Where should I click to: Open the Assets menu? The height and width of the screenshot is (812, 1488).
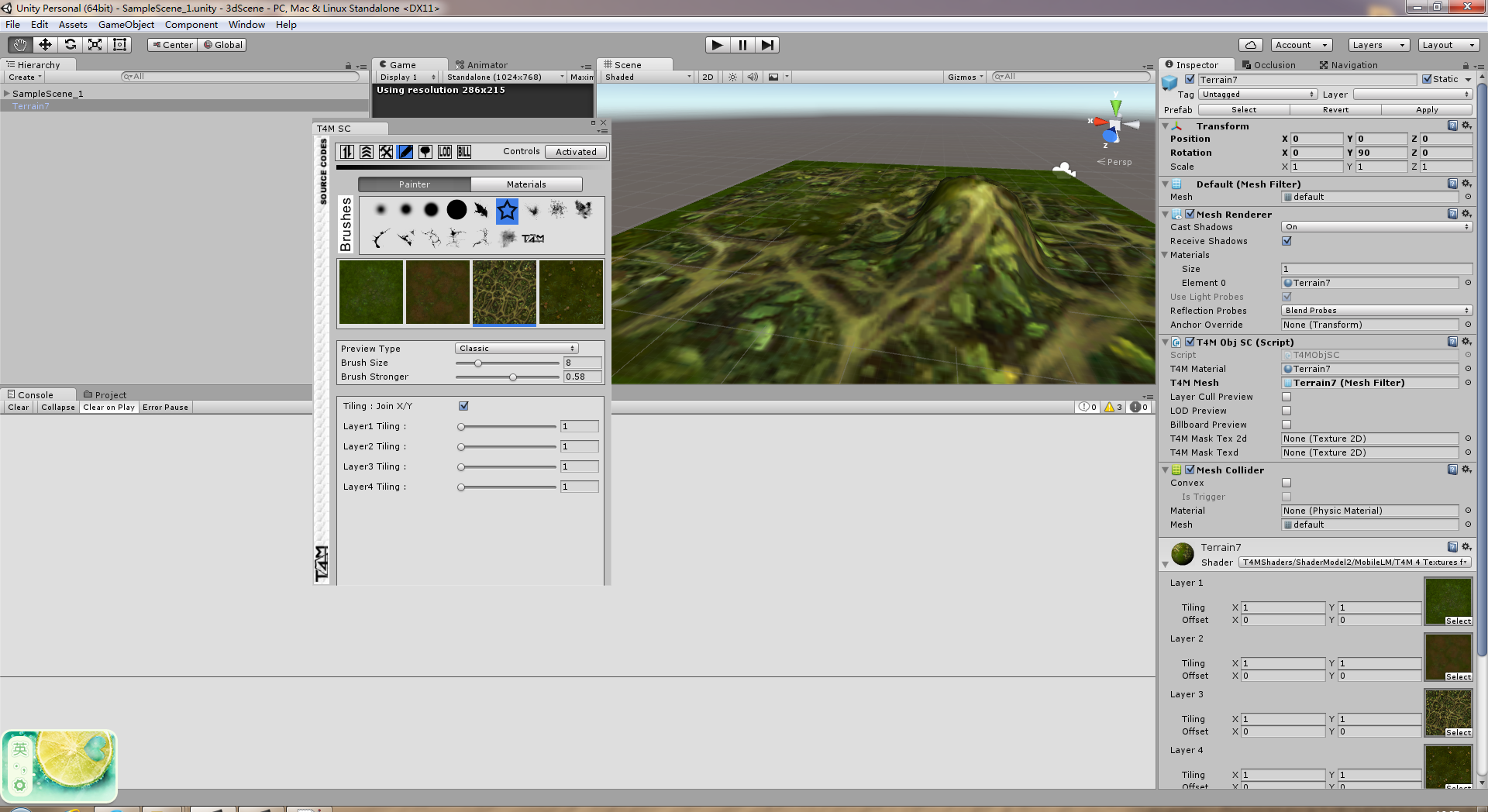(x=73, y=25)
